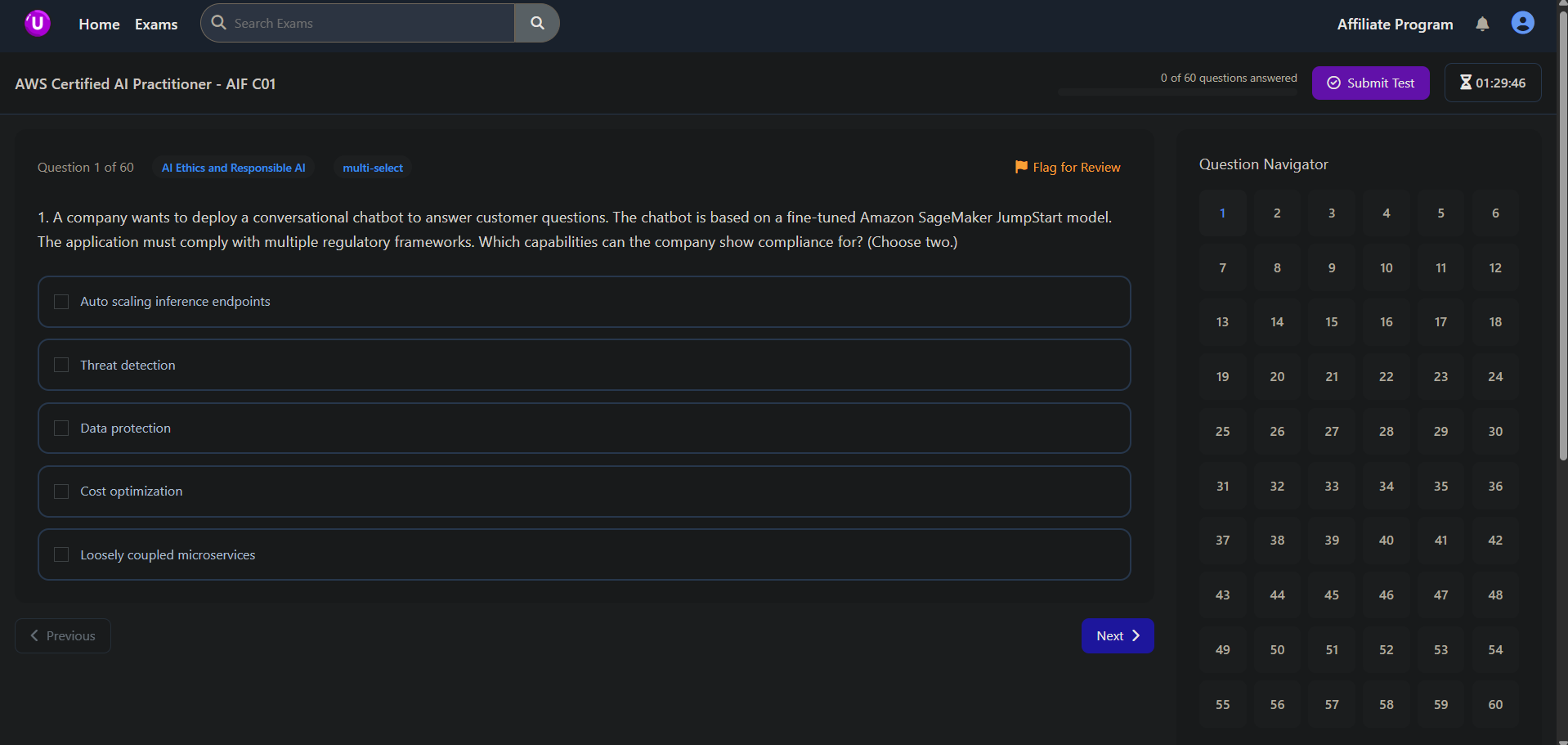Image resolution: width=1568 pixels, height=745 pixels.
Task: Jump to question 18 in navigator
Action: tap(1495, 322)
